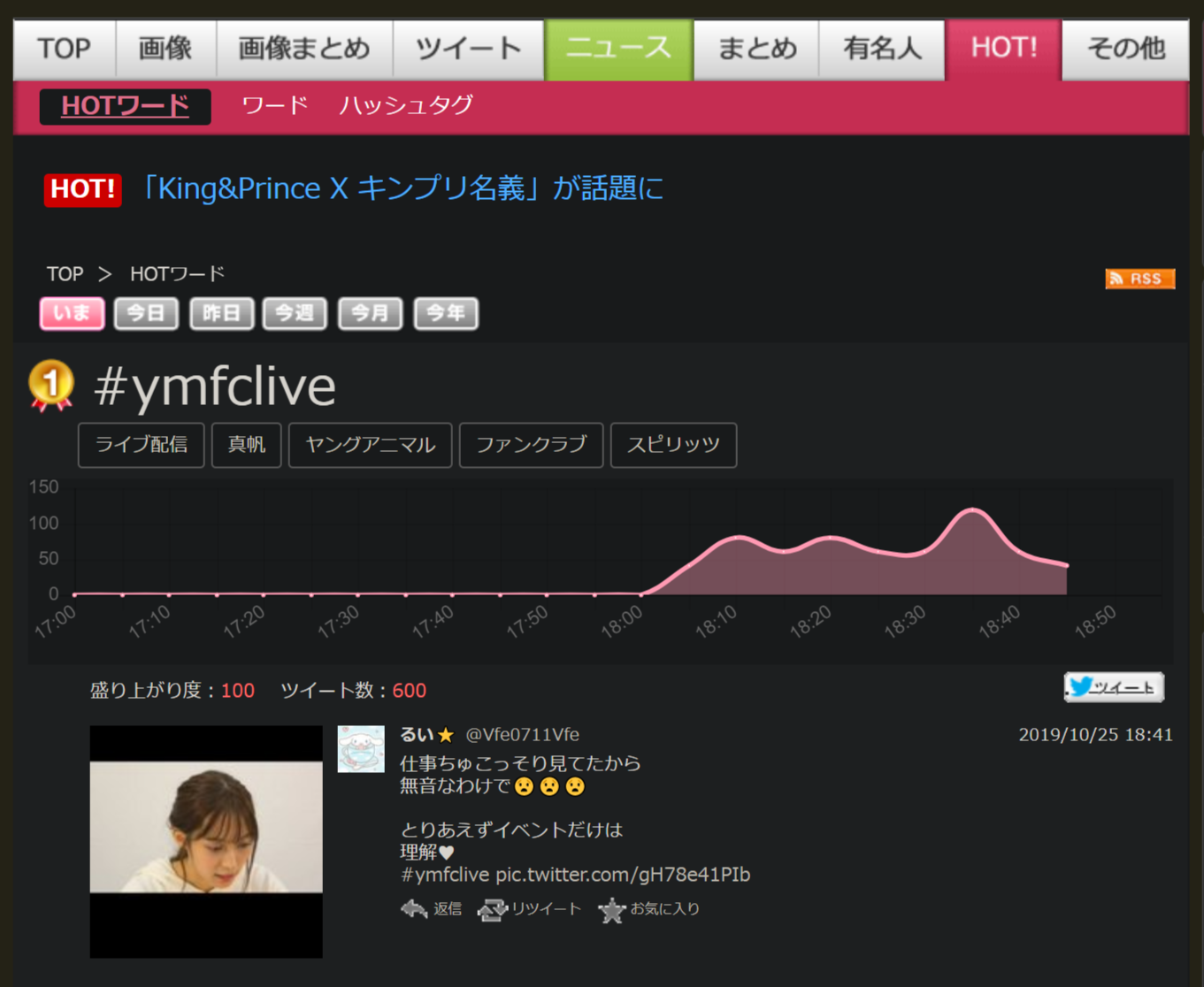Click the reply arrow icon
The width and height of the screenshot is (1204, 987).
click(x=414, y=909)
